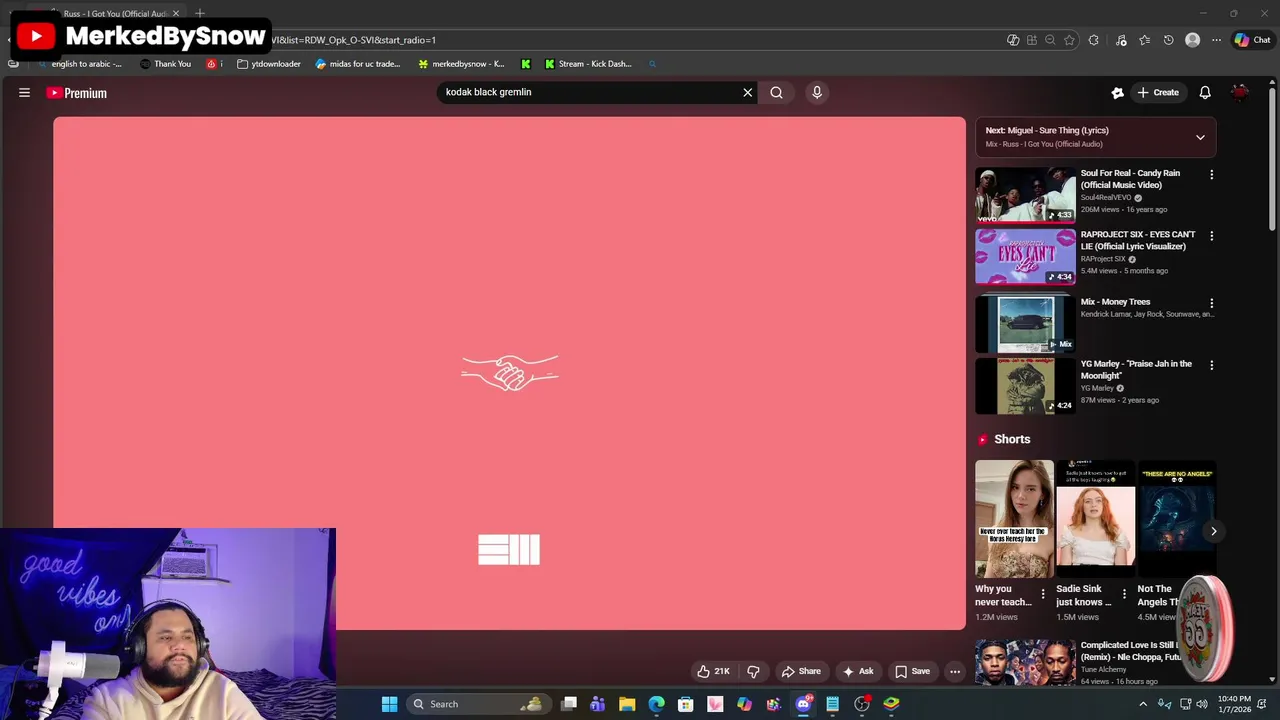Run search with the magnifier button

(x=776, y=92)
